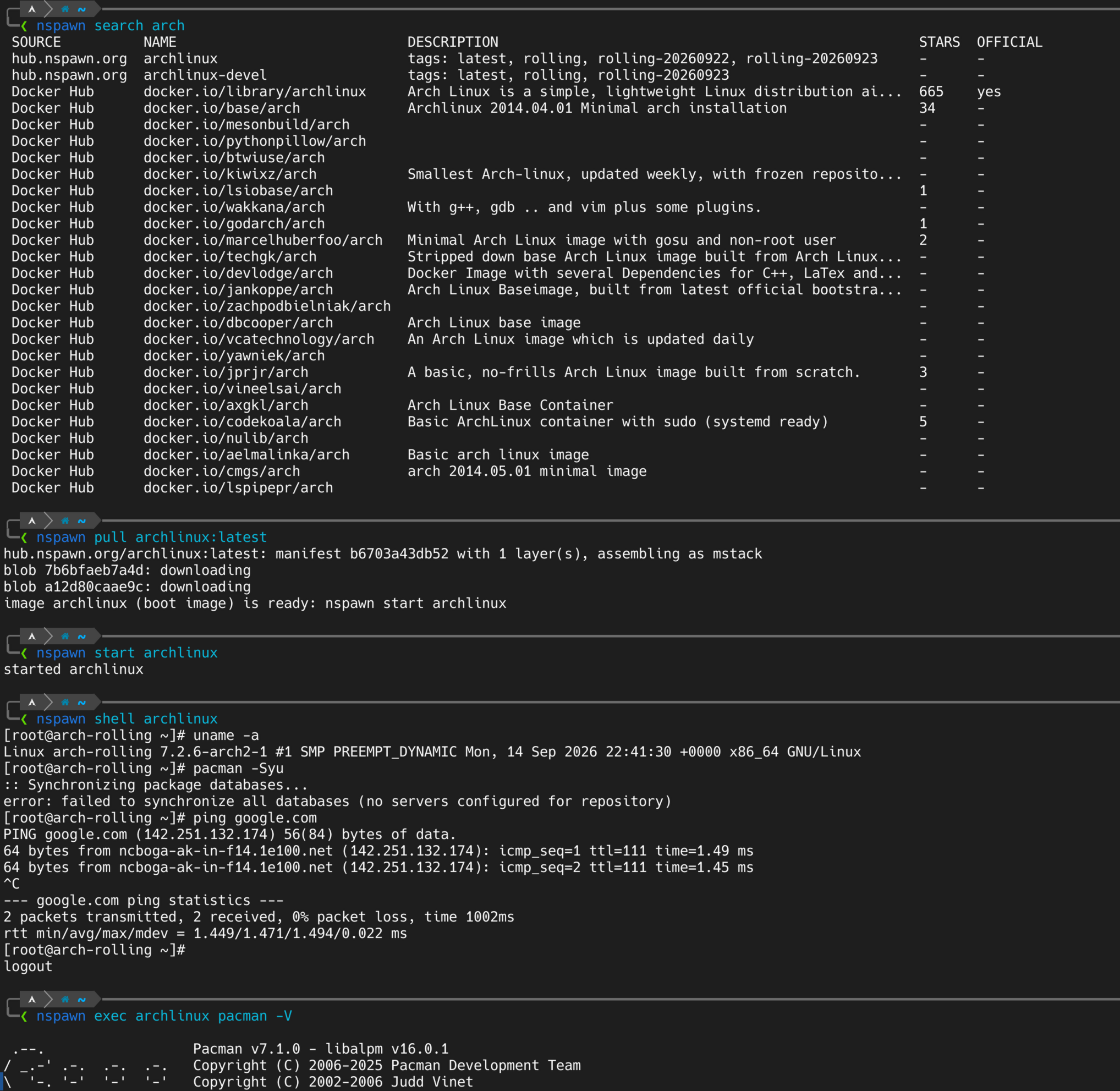Screen dimensions: 1120x1091
Task: Click the DESCRIPTION column header
Action: pyautogui.click(x=453, y=42)
